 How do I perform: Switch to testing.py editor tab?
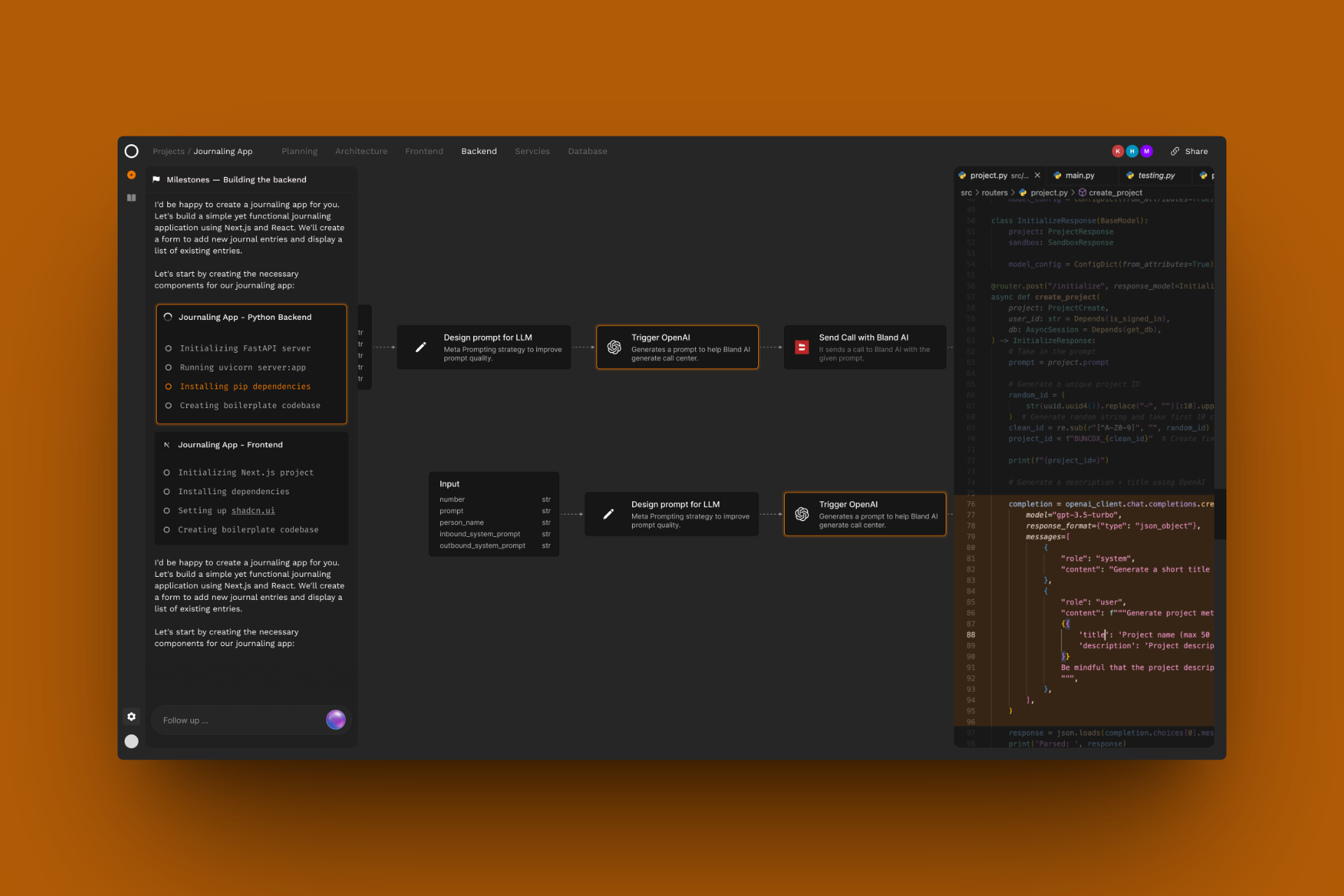point(1156,176)
